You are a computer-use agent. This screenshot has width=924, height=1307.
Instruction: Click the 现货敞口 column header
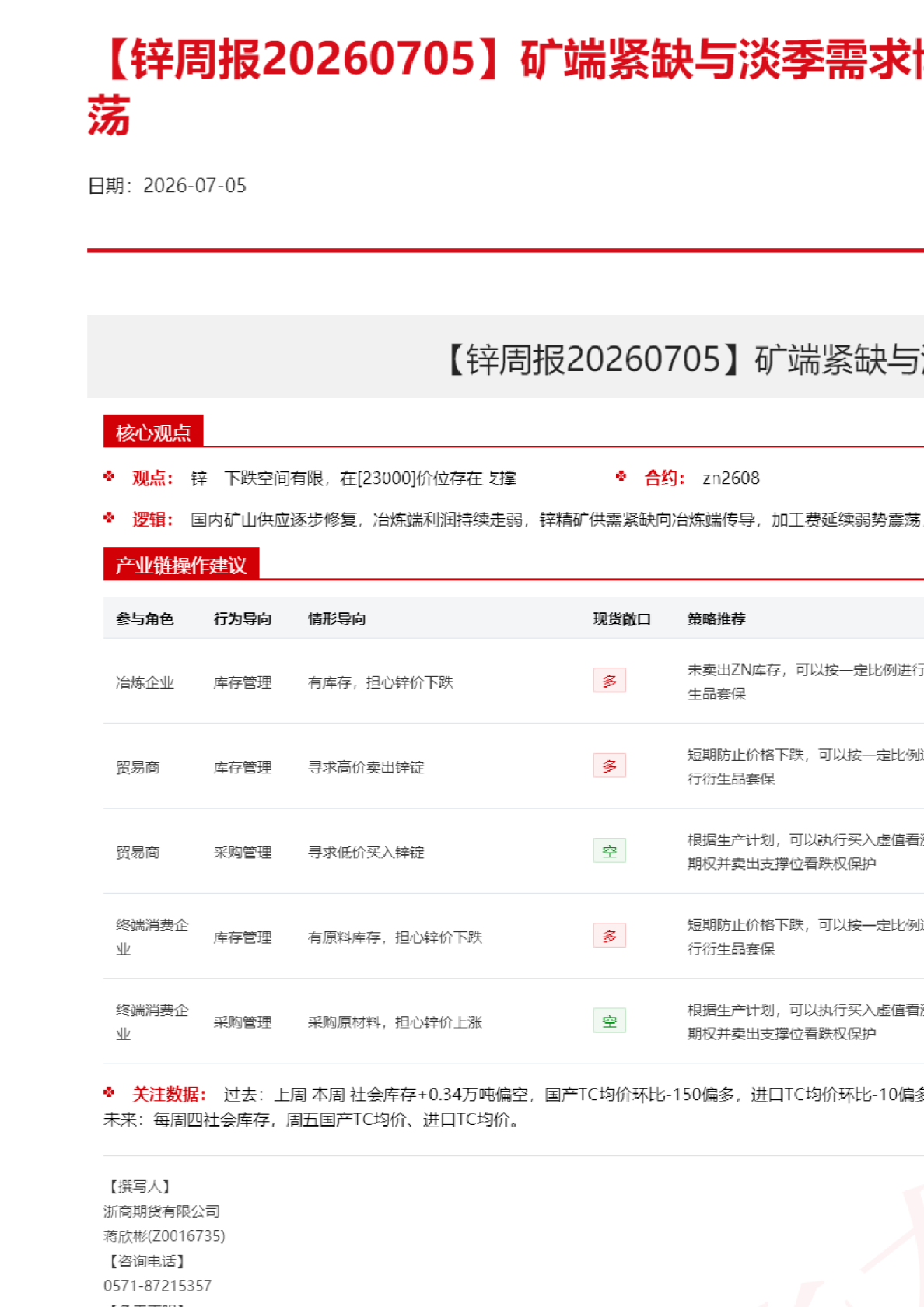[622, 618]
